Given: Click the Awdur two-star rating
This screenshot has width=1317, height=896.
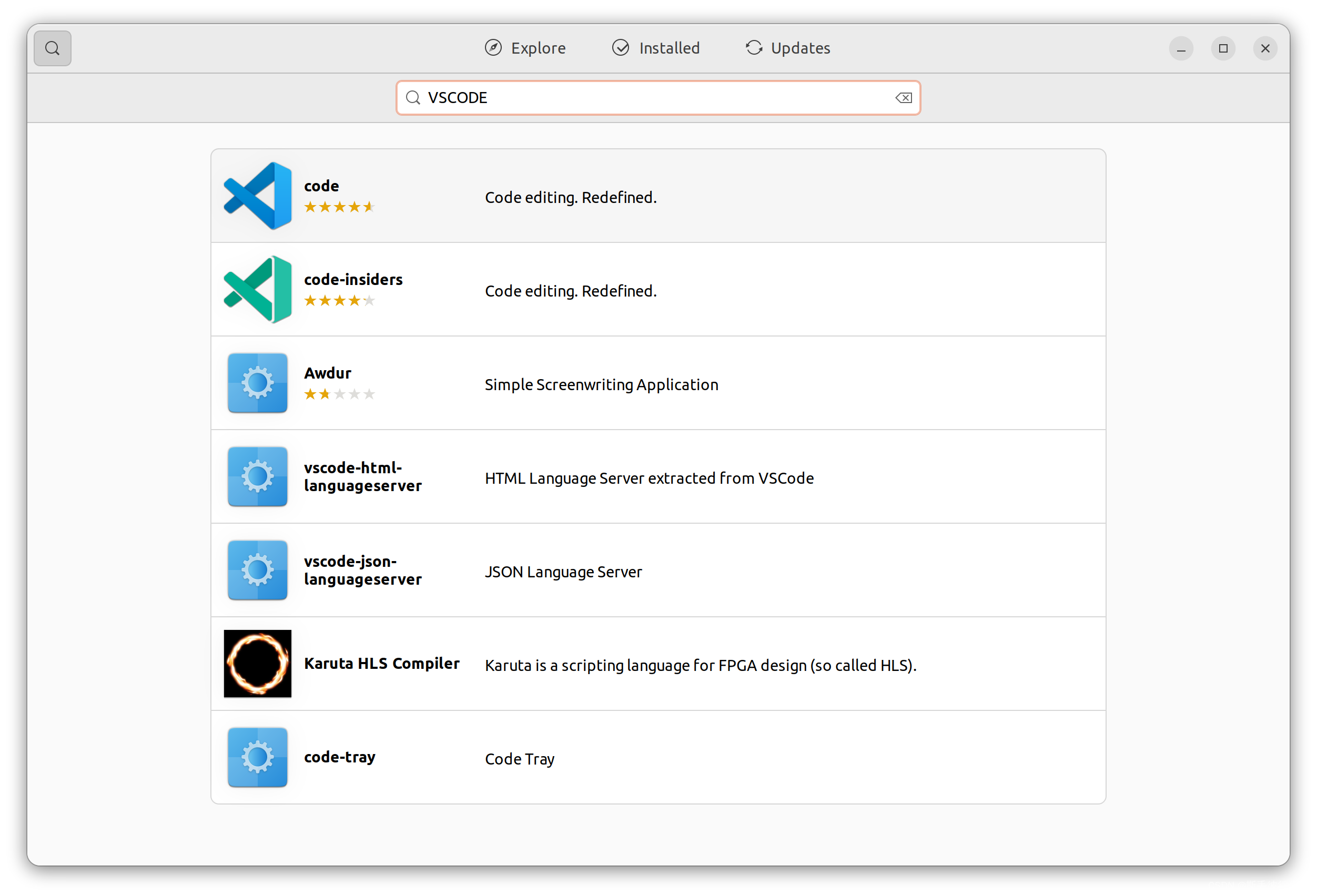Looking at the screenshot, I should click(x=339, y=394).
